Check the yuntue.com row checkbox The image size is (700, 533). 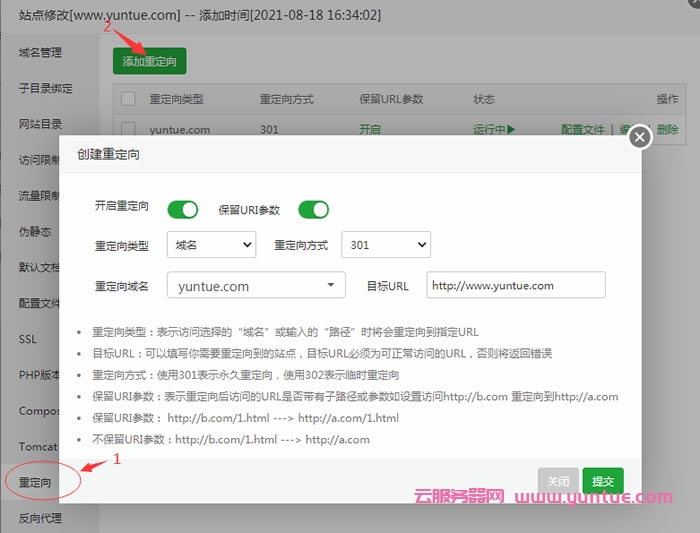pos(128,129)
